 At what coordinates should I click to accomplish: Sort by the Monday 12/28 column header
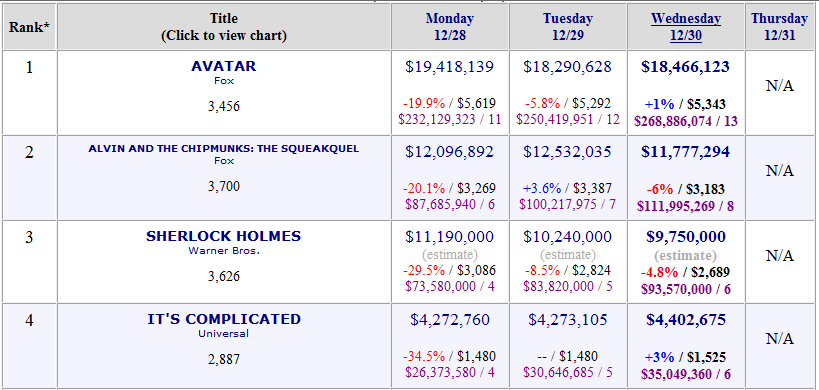click(449, 27)
